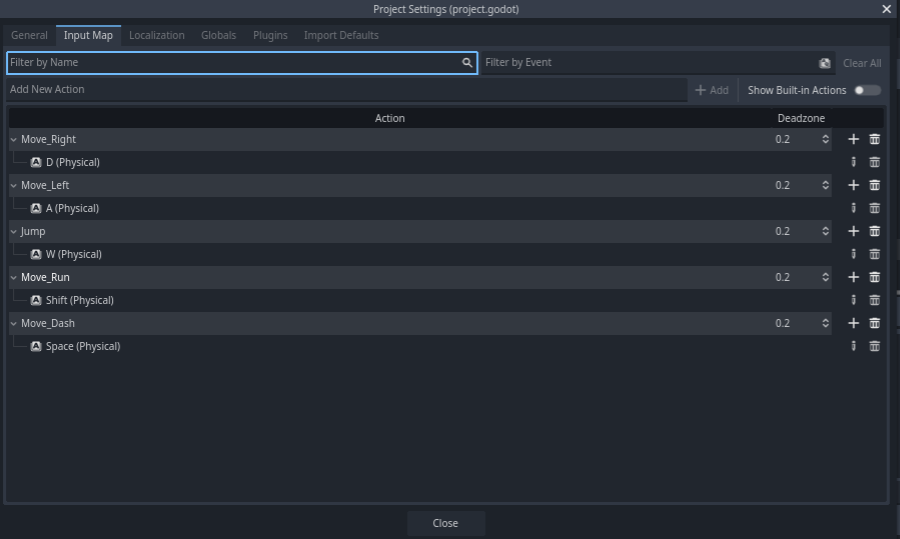Switch to the Localization tab
Screen dimensions: 900x539
point(156,35)
